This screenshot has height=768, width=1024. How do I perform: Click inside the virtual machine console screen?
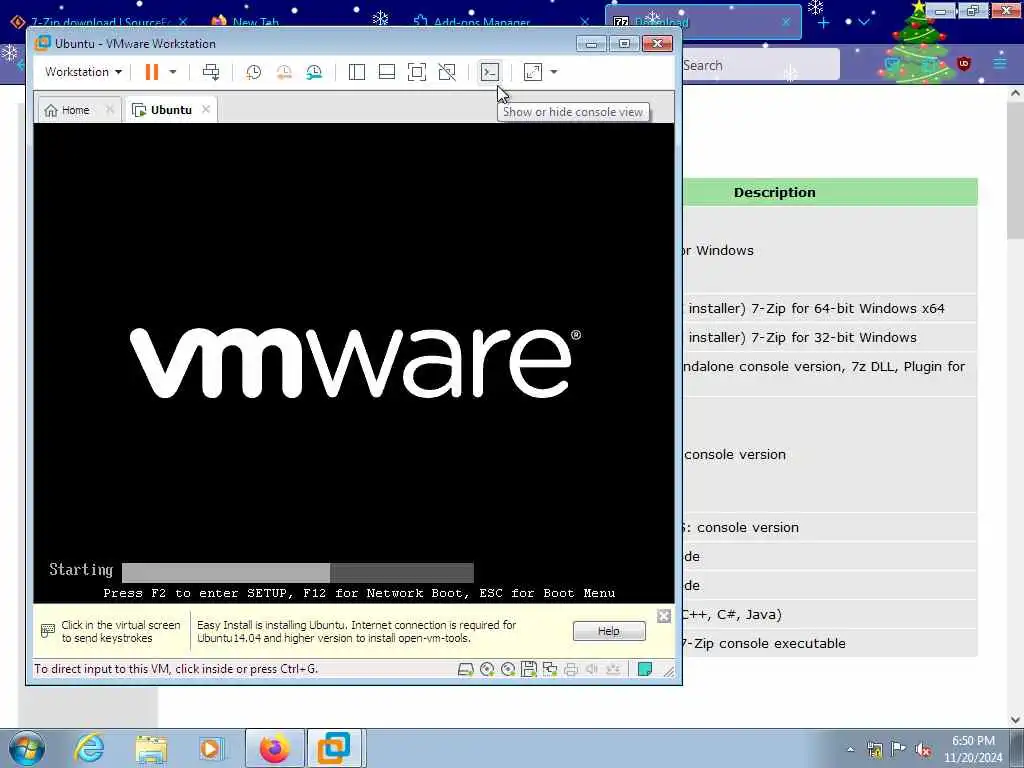point(353,362)
